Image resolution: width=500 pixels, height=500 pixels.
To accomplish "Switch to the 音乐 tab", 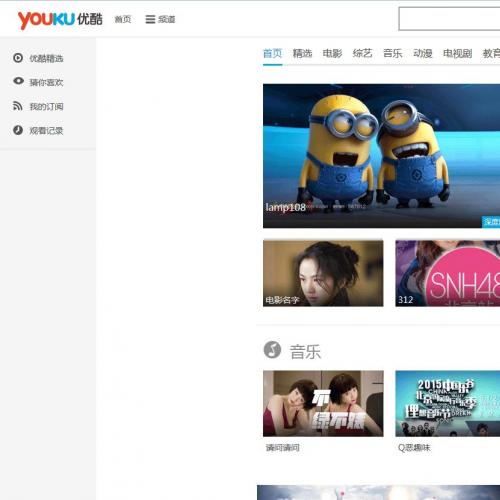I will click(393, 53).
